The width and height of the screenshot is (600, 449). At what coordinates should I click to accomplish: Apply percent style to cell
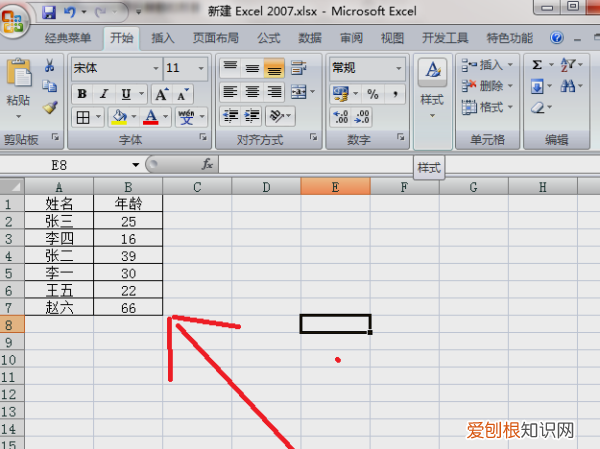tap(372, 93)
